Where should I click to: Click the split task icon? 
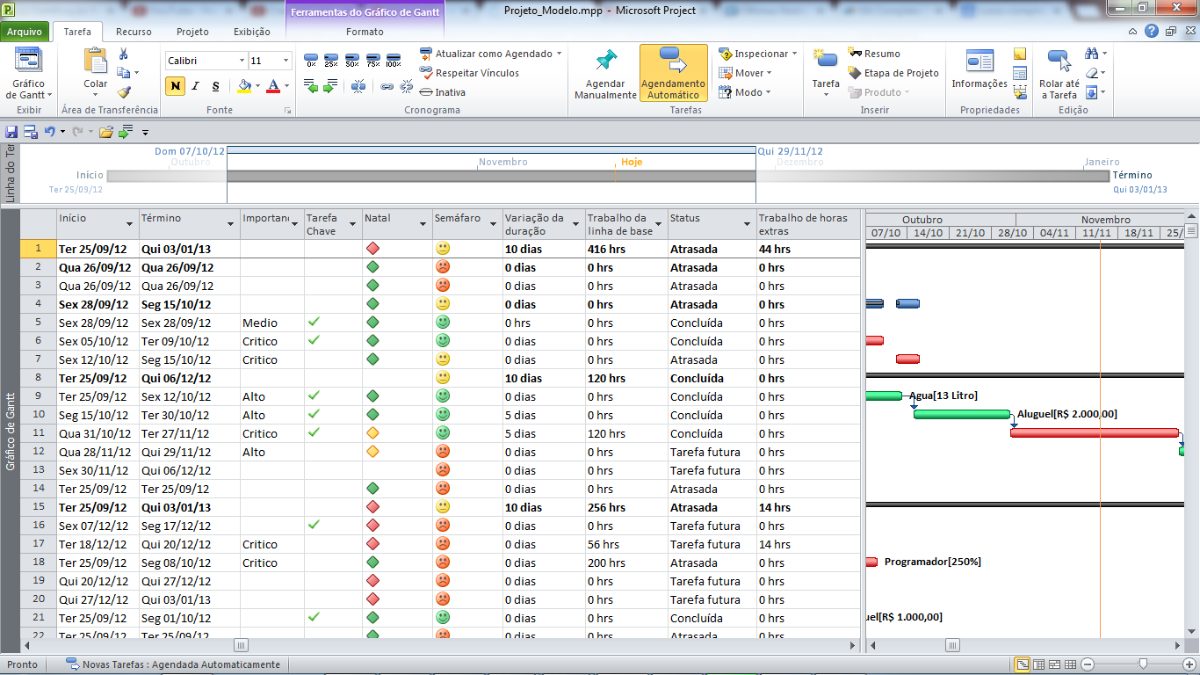[x=358, y=87]
